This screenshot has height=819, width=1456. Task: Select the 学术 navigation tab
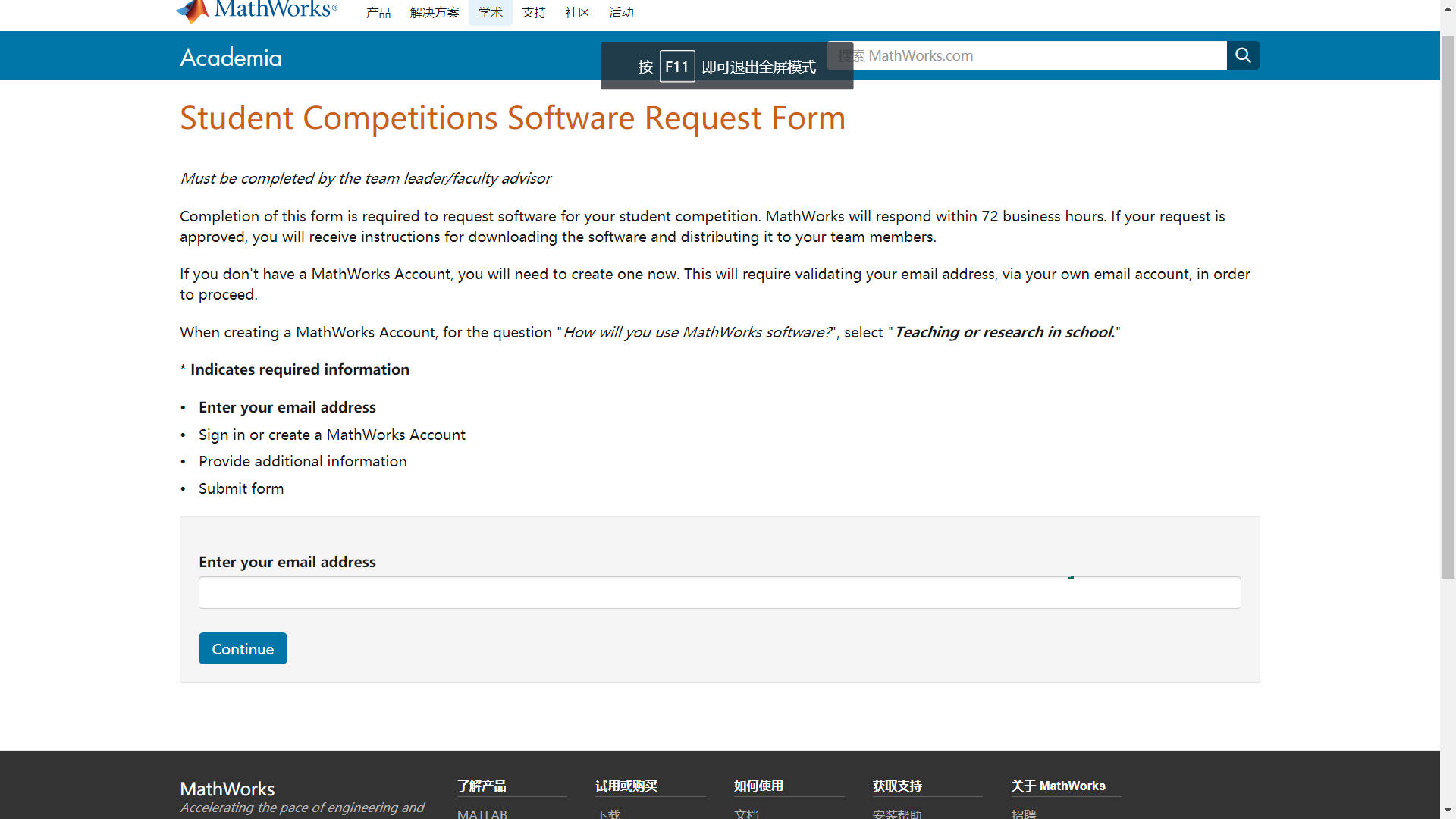coord(490,13)
